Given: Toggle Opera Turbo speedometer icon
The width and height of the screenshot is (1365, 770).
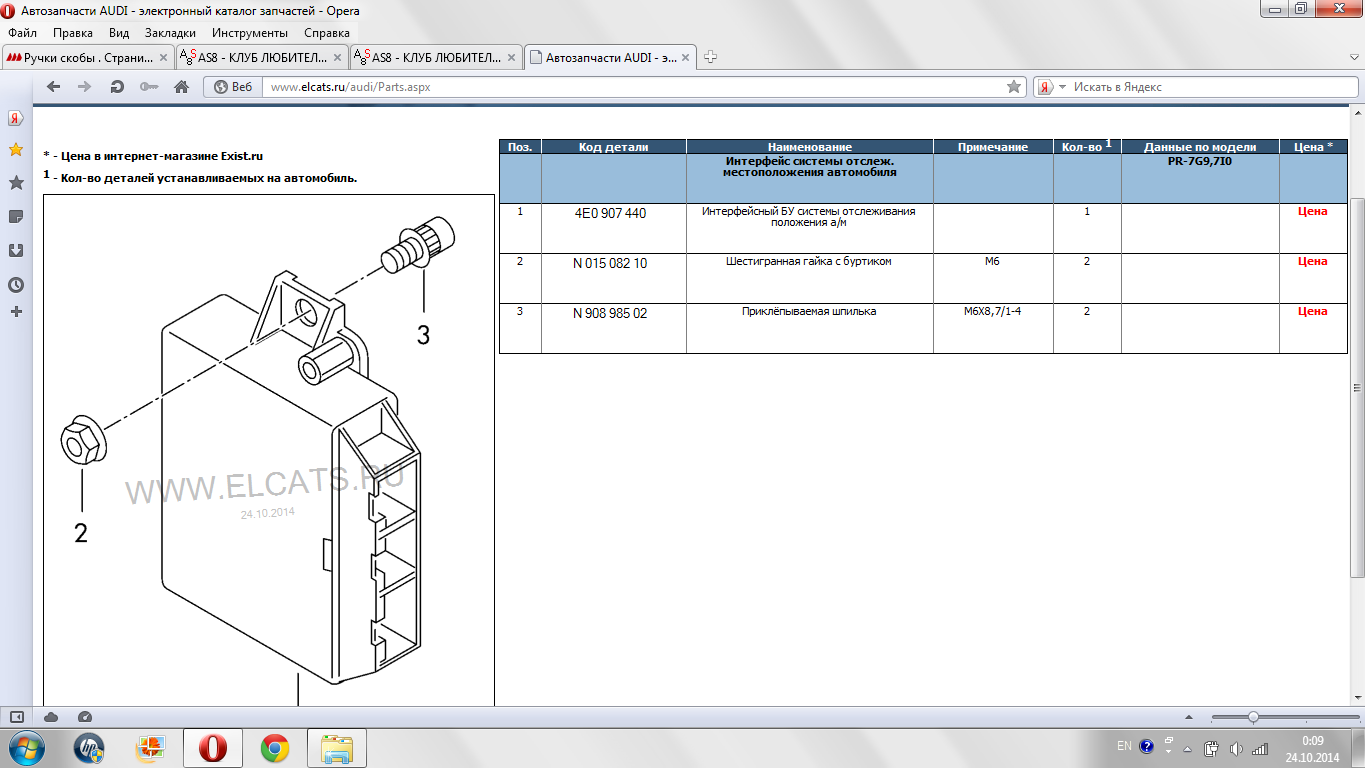Looking at the screenshot, I should pos(84,717).
